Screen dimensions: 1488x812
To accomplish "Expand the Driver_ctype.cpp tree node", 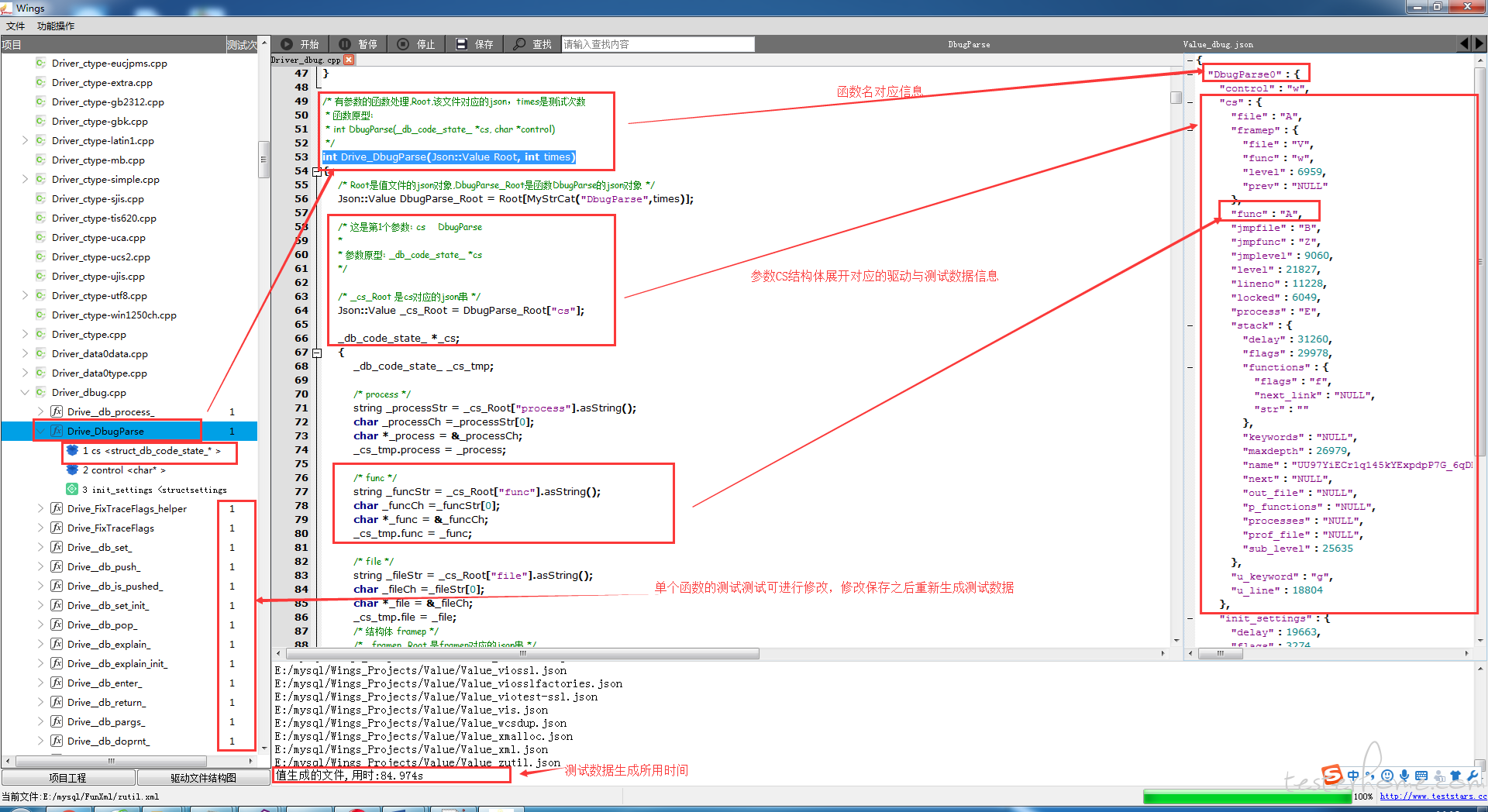I will [x=25, y=334].
